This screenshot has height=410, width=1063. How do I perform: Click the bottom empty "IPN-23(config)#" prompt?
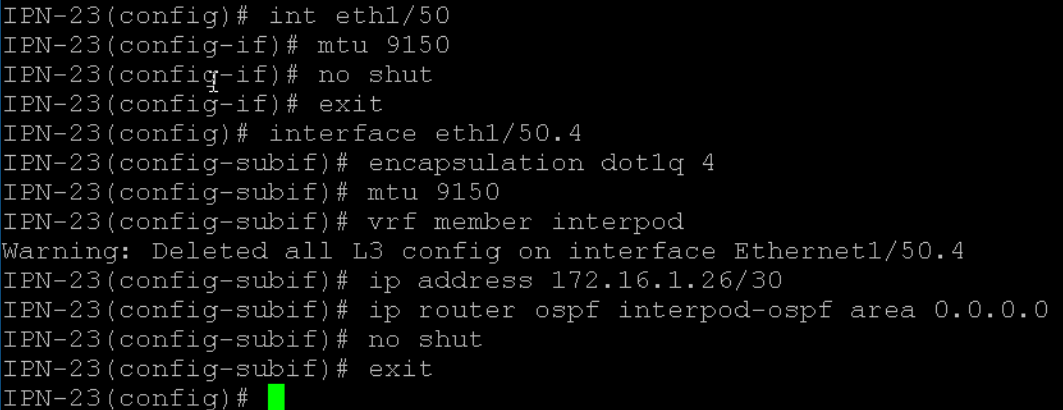(126, 398)
